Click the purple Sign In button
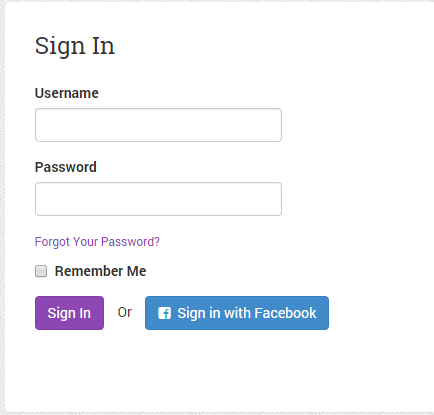This screenshot has height=415, width=434. click(69, 313)
